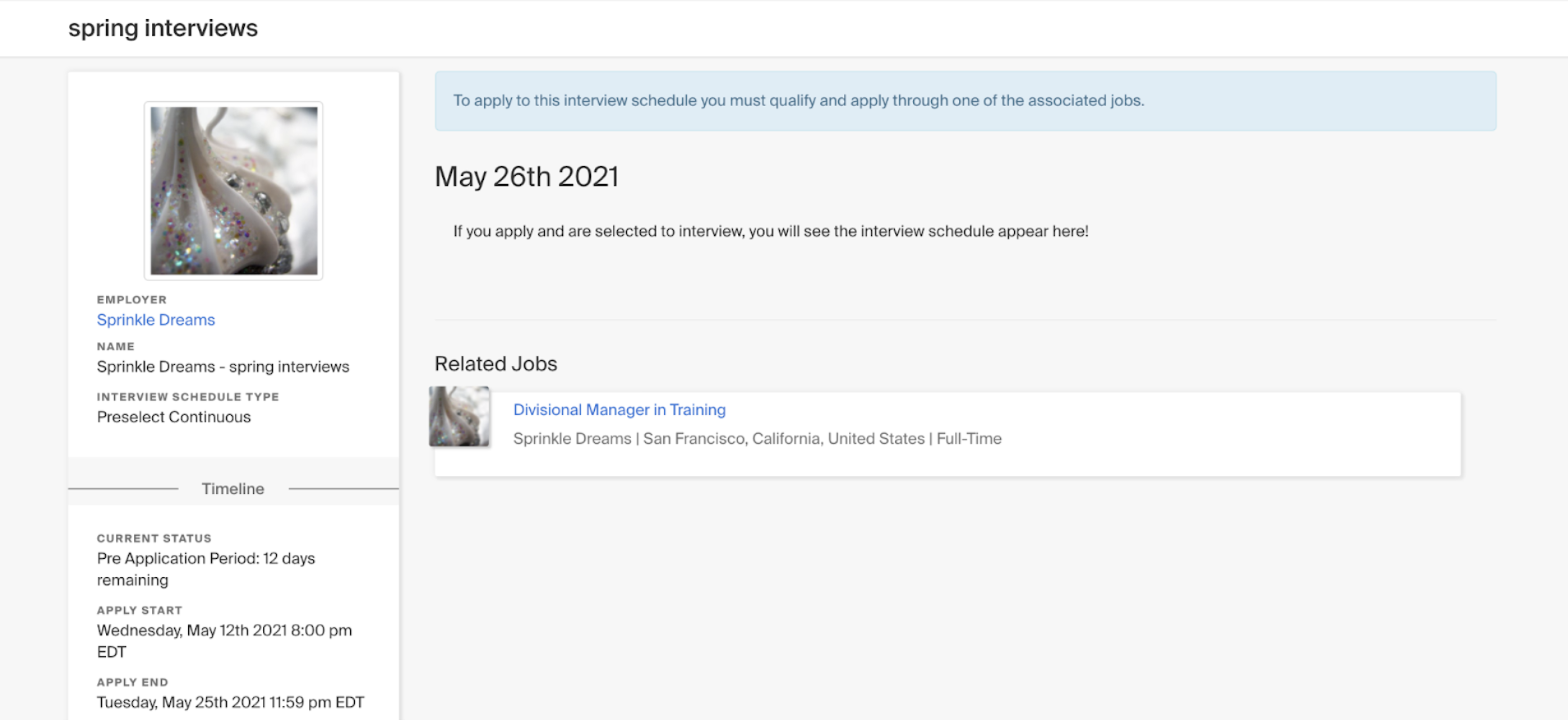Click the 'Wednesday, May 12th 2021 8:00 pm' apply start
Screen dimensions: 1568x725
pos(224,640)
